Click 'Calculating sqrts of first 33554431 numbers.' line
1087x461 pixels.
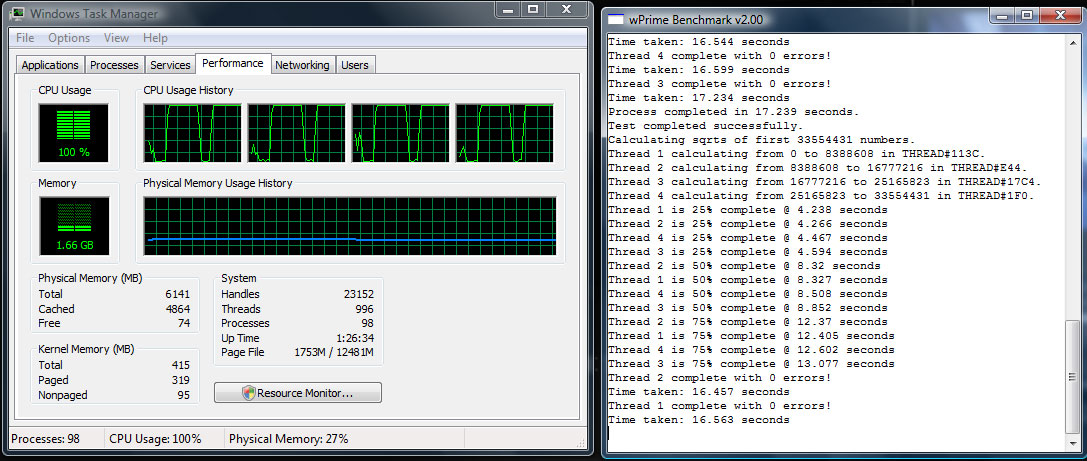(x=761, y=140)
